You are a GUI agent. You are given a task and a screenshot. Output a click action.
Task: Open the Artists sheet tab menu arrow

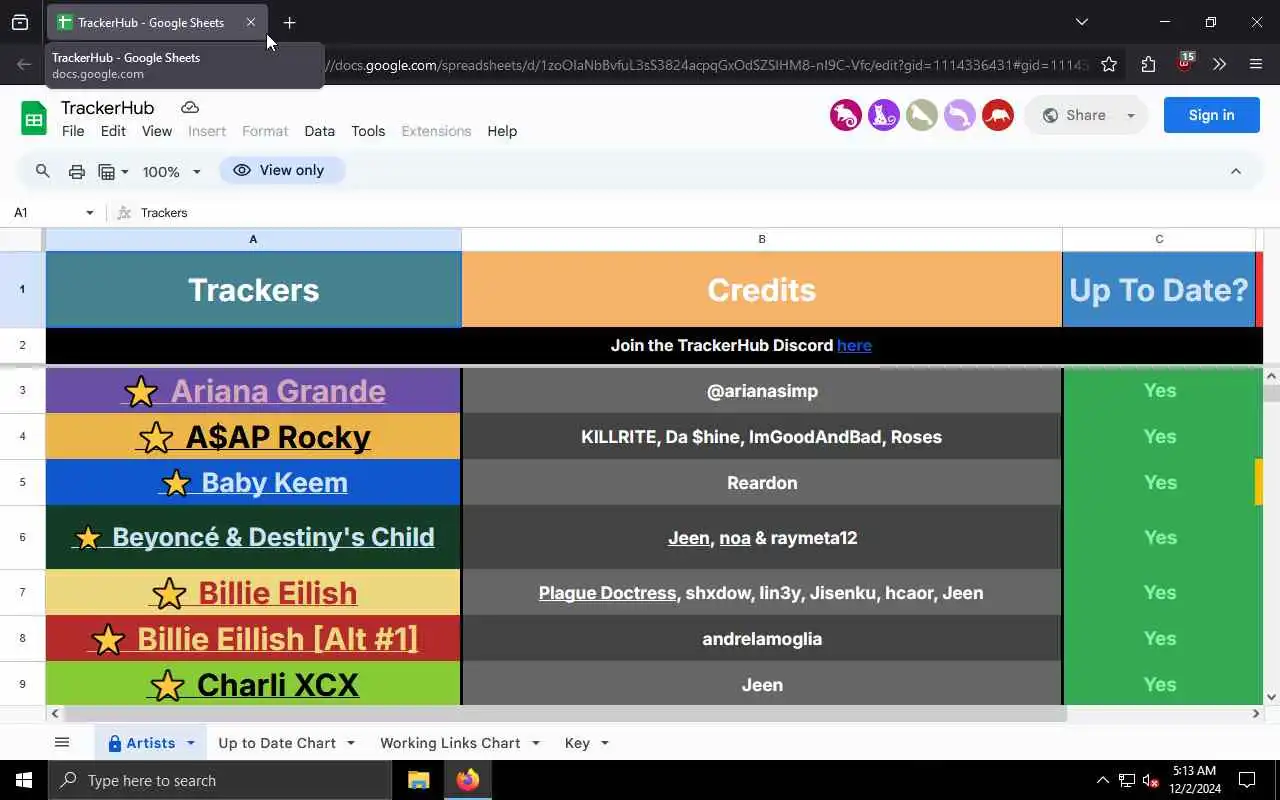190,743
